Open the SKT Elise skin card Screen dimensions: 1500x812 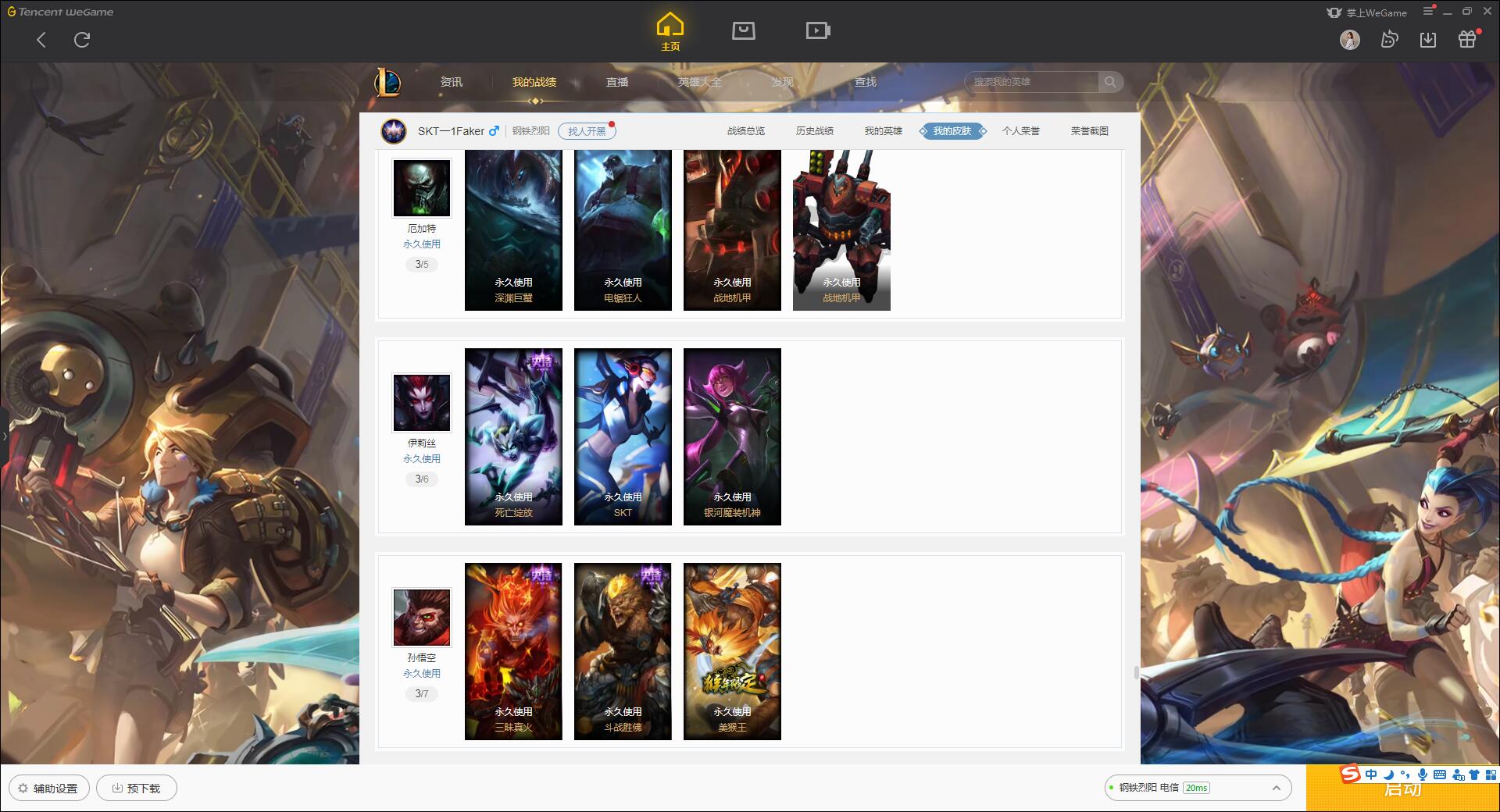tap(623, 436)
